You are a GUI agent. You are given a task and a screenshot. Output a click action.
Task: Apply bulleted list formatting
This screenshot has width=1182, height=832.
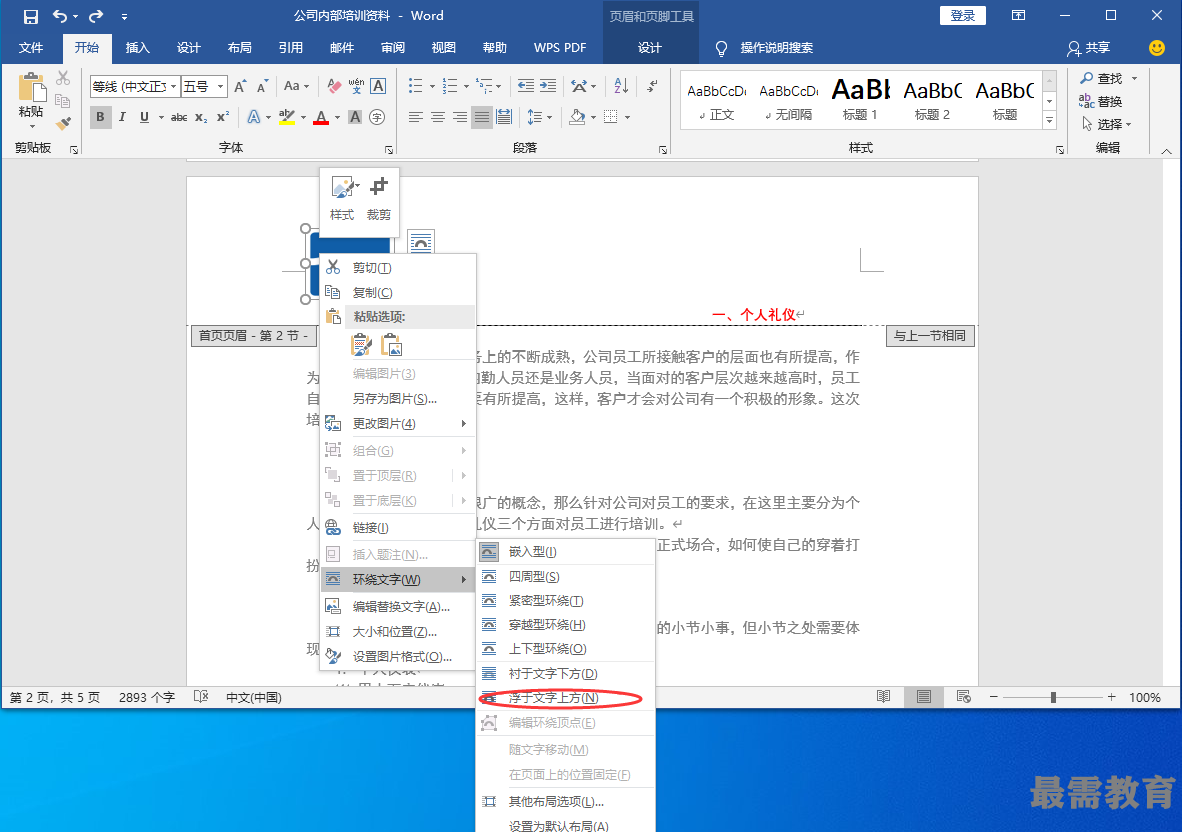click(x=415, y=86)
